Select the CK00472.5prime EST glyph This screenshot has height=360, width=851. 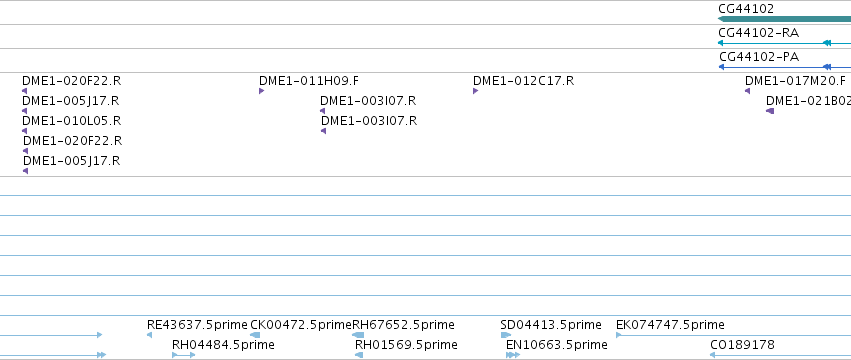tap(255, 335)
